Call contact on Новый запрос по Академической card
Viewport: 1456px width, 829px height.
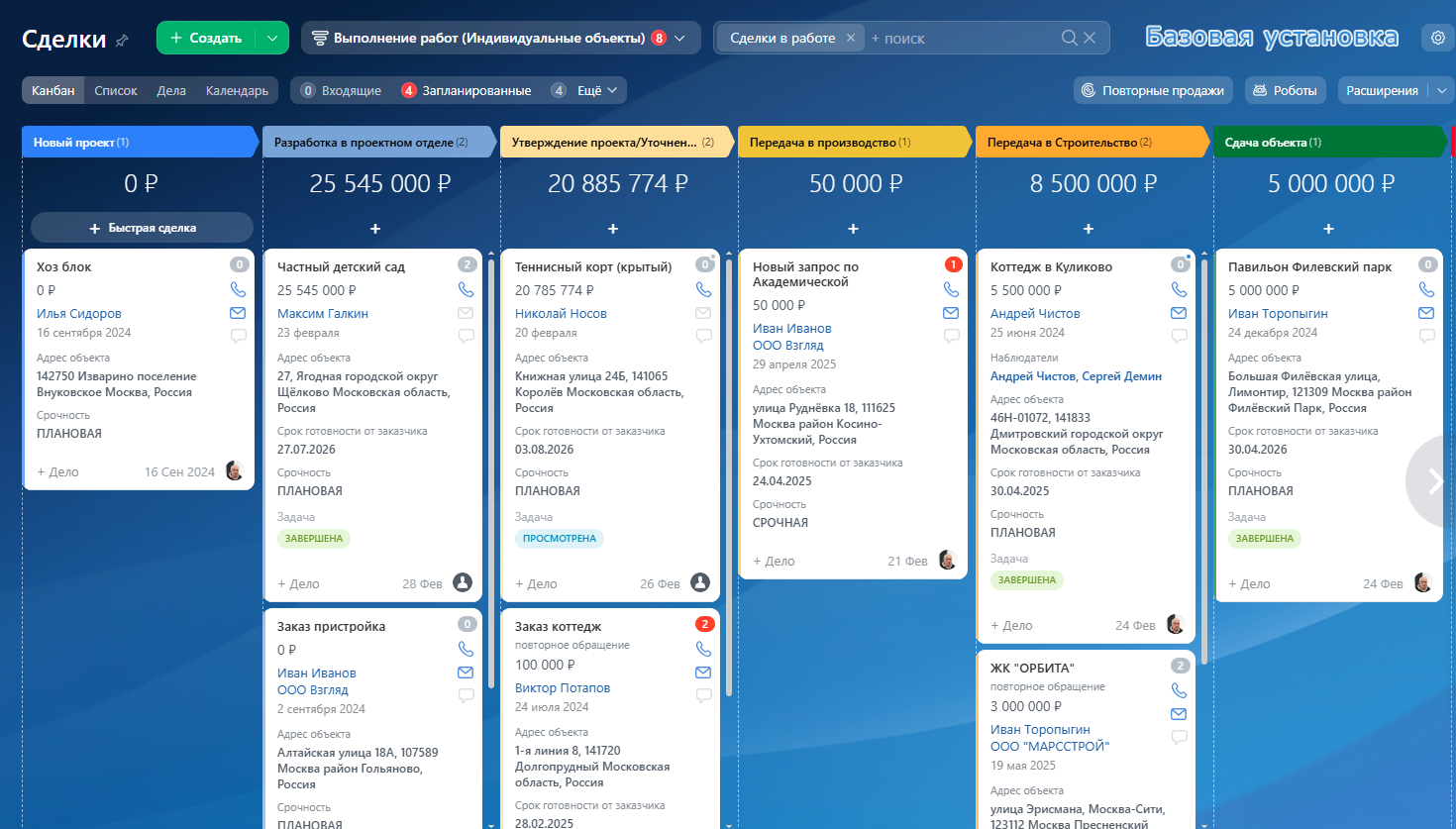pos(951,289)
